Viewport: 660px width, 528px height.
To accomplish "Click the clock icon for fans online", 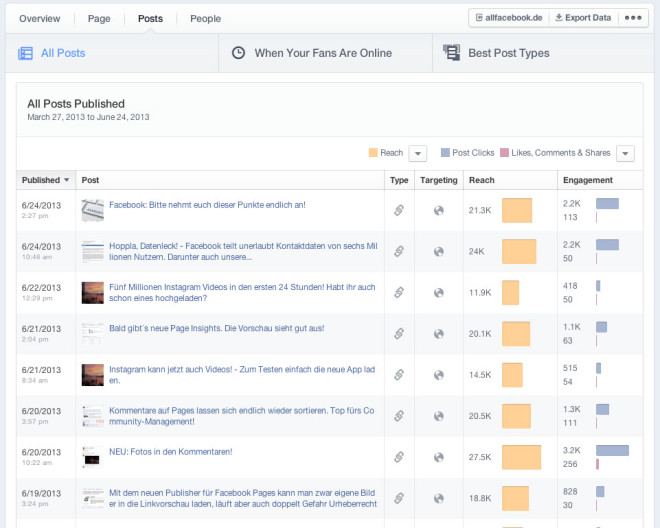I will [238, 53].
